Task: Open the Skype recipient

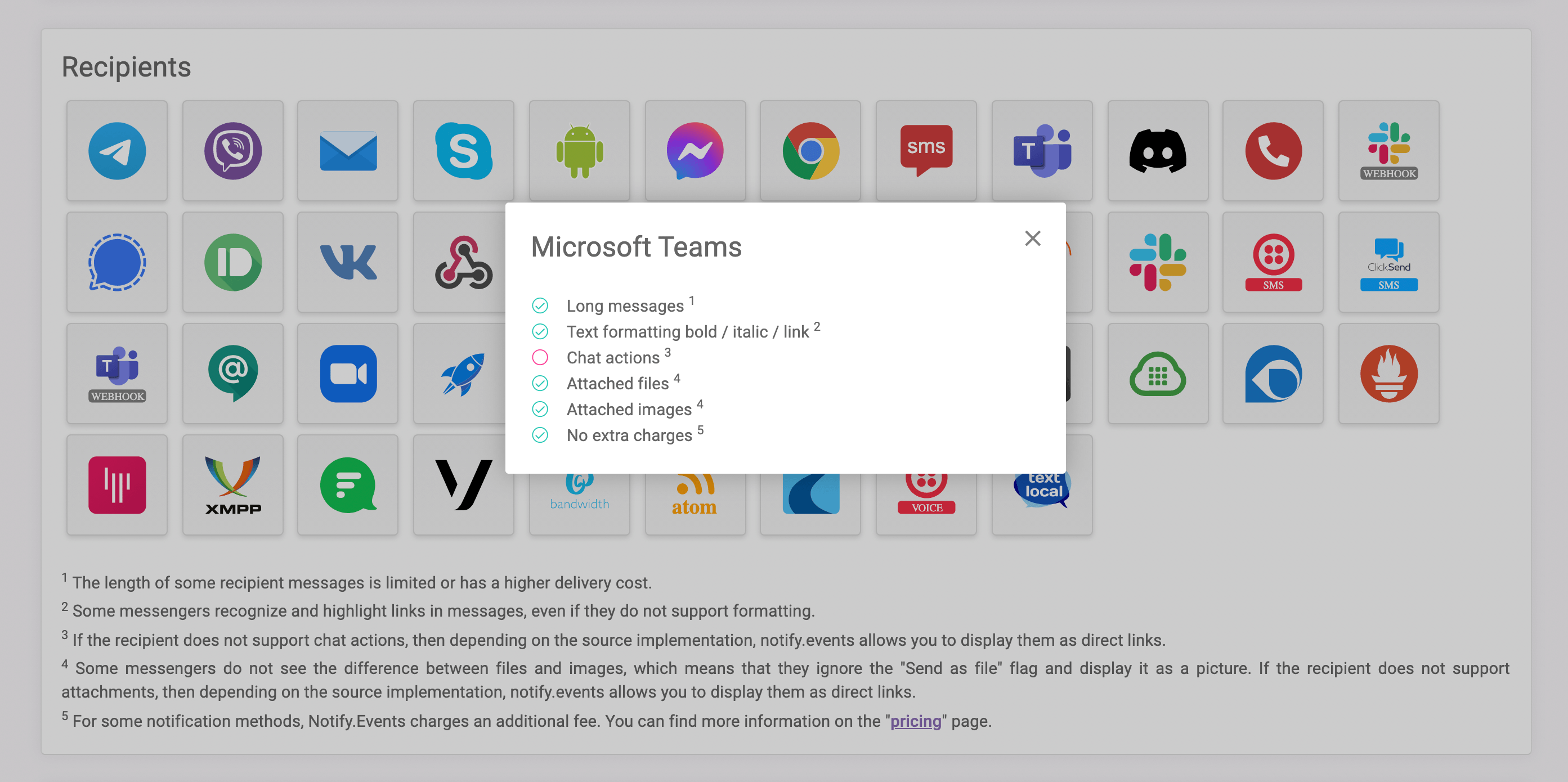Action: [463, 150]
